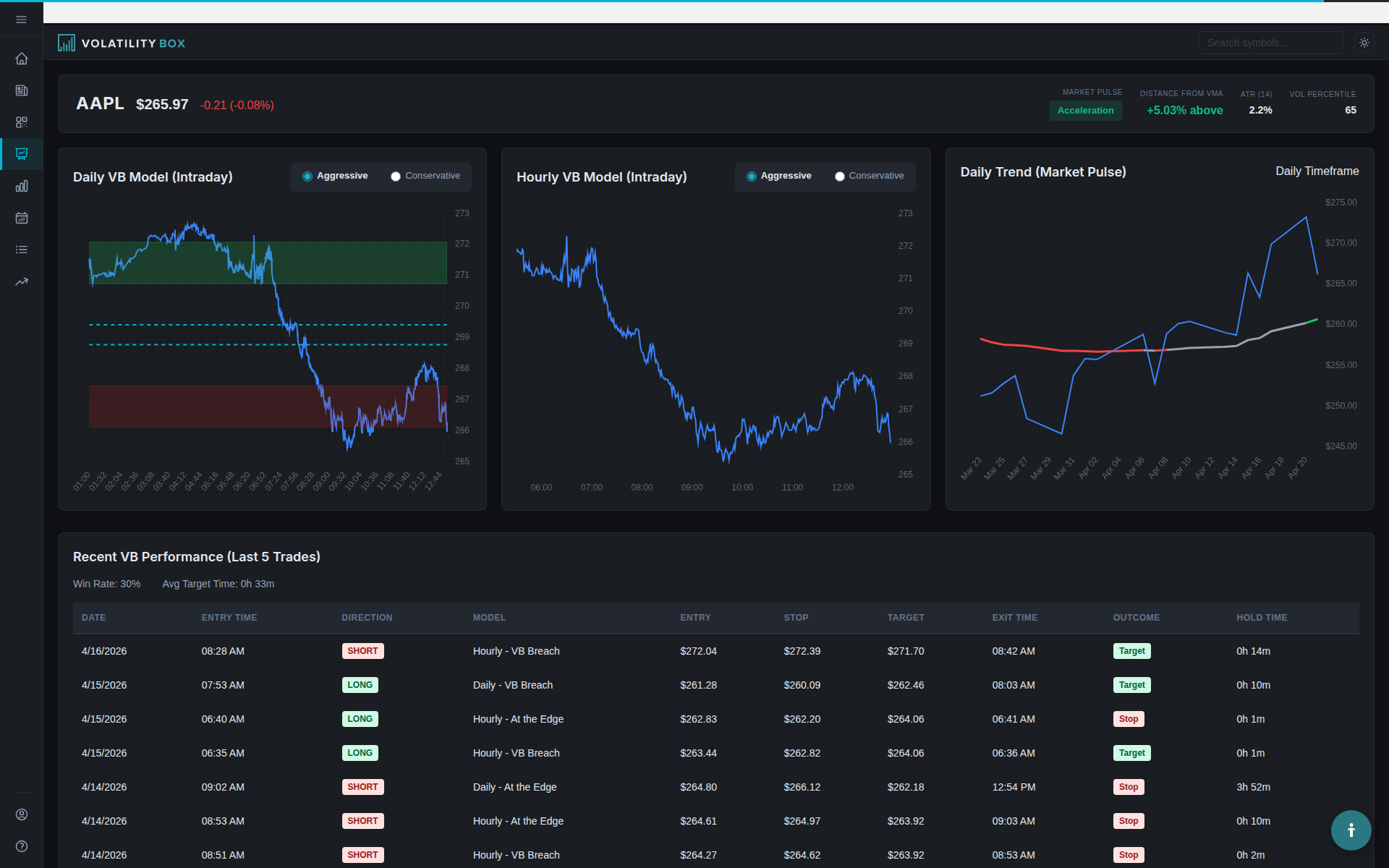
Task: Click 'Daily - At the Edge' model cell
Action: click(x=515, y=787)
